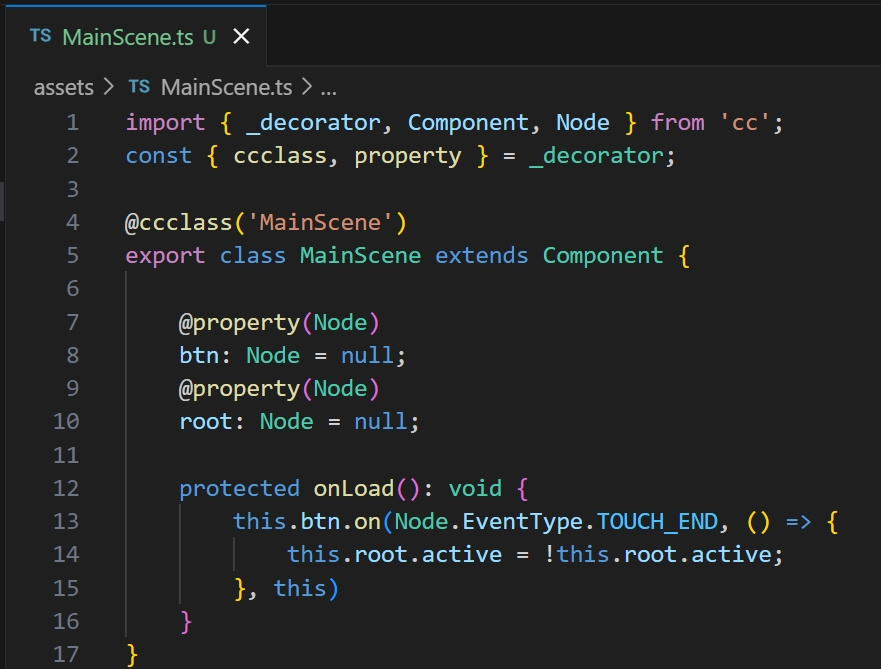The height and width of the screenshot is (669, 881).
Task: Click 'this' argument on line 15
Action: pos(299,588)
